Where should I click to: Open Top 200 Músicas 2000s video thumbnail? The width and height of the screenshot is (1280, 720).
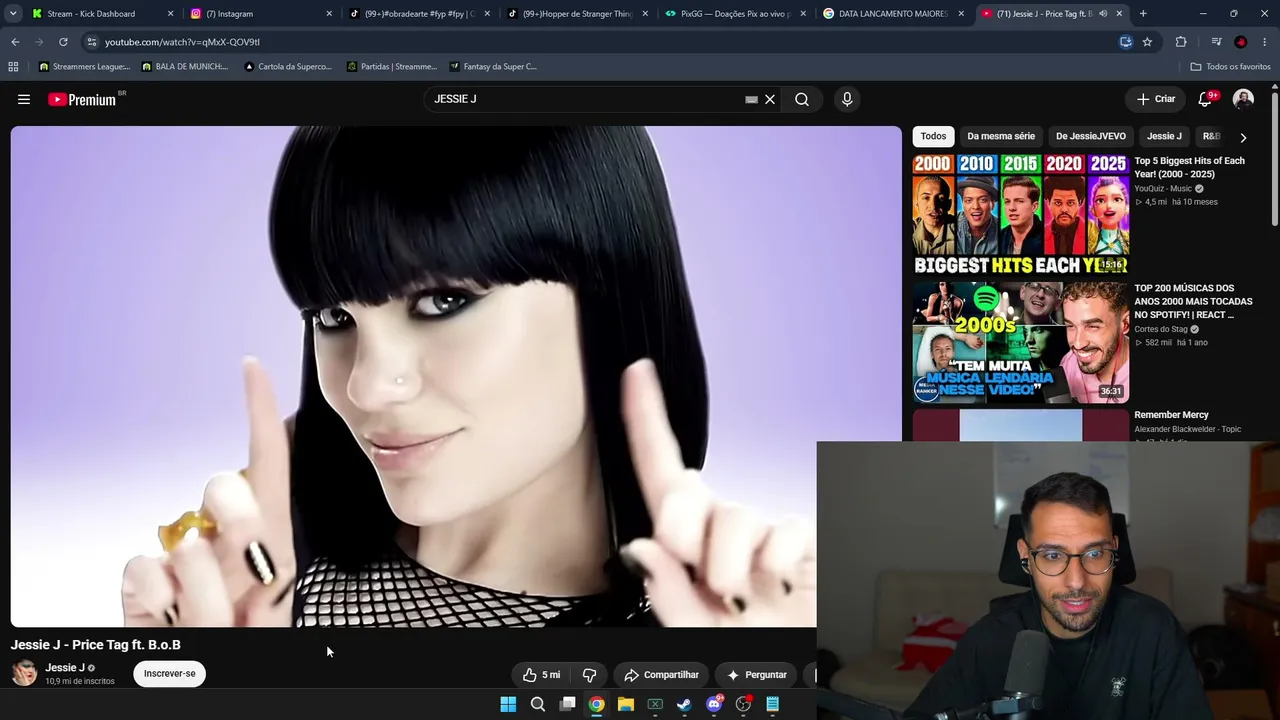point(1021,342)
